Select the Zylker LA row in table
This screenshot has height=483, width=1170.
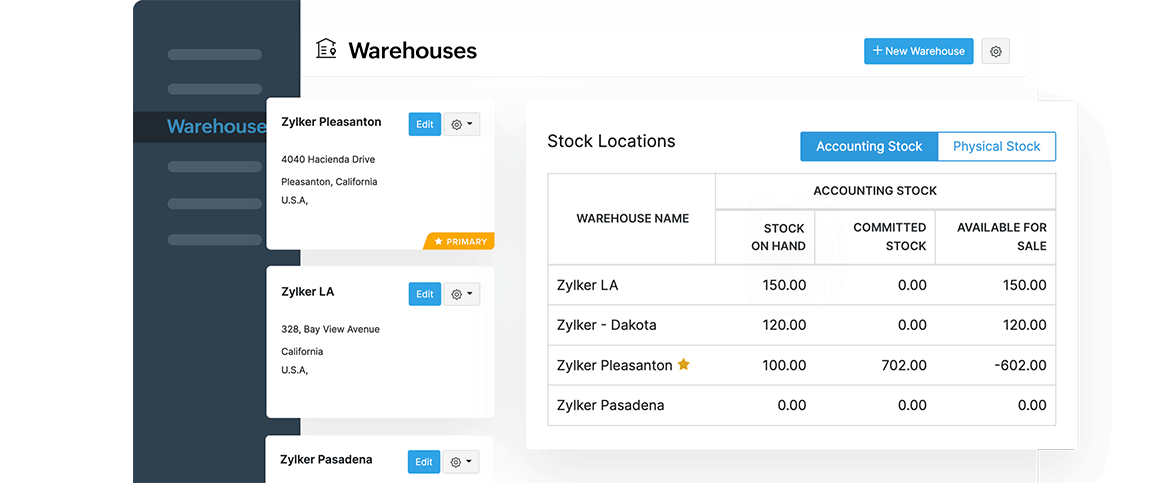point(801,285)
